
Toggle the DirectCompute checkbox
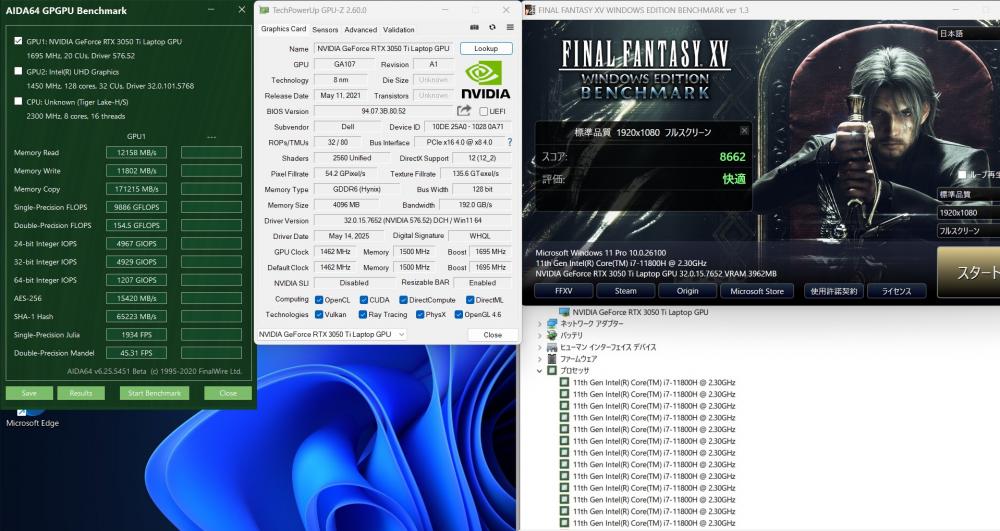[x=403, y=300]
